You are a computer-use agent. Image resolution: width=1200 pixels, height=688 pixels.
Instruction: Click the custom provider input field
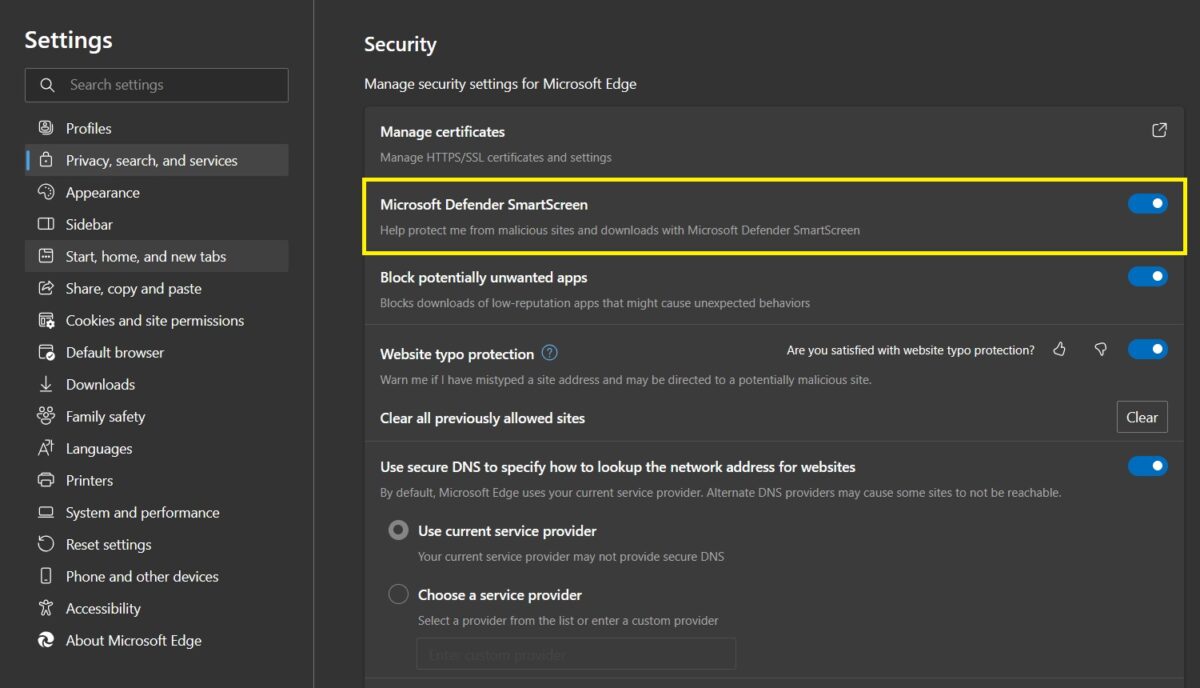pos(576,654)
